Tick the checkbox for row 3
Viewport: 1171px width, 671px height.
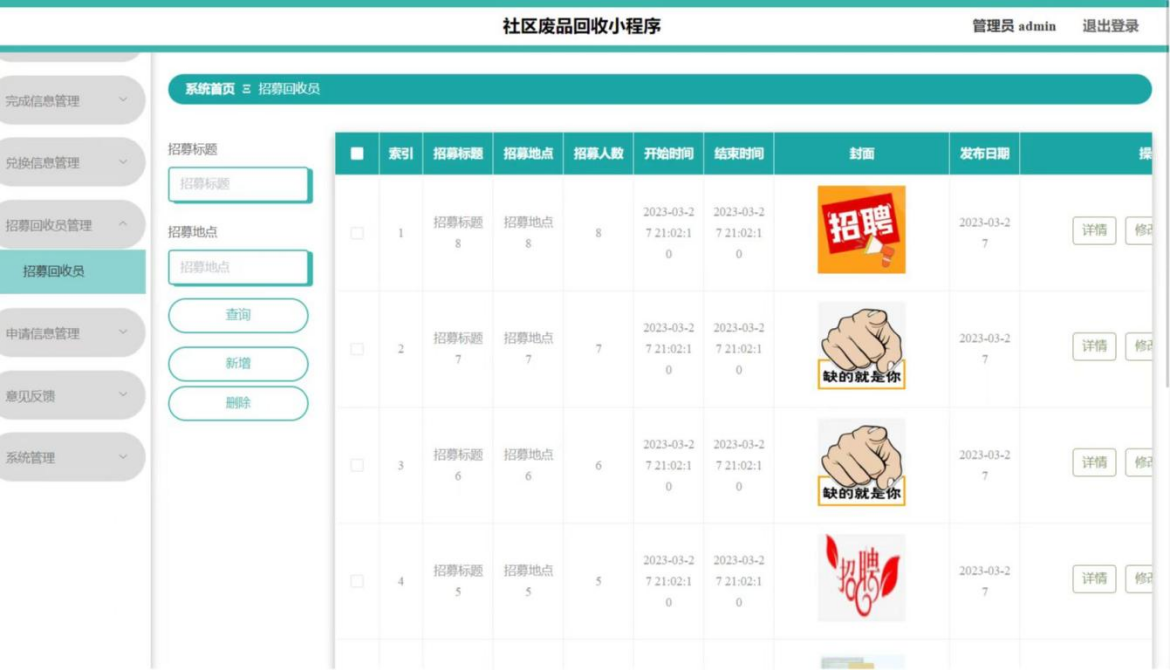(357, 465)
